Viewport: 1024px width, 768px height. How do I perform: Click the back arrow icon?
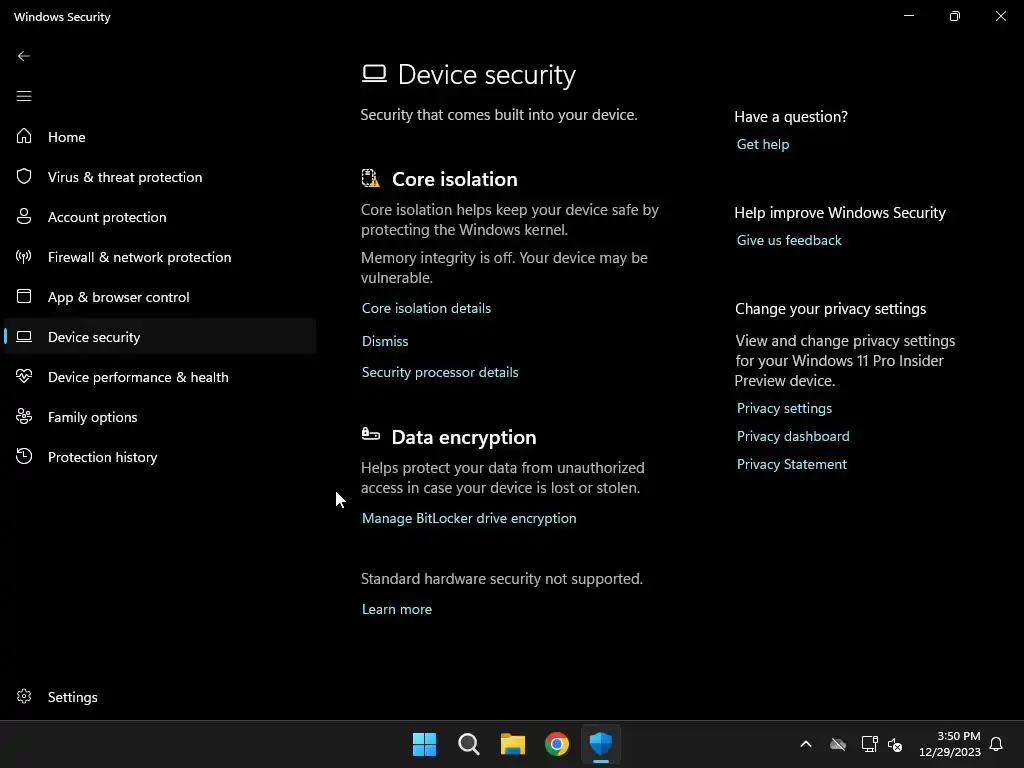(24, 56)
